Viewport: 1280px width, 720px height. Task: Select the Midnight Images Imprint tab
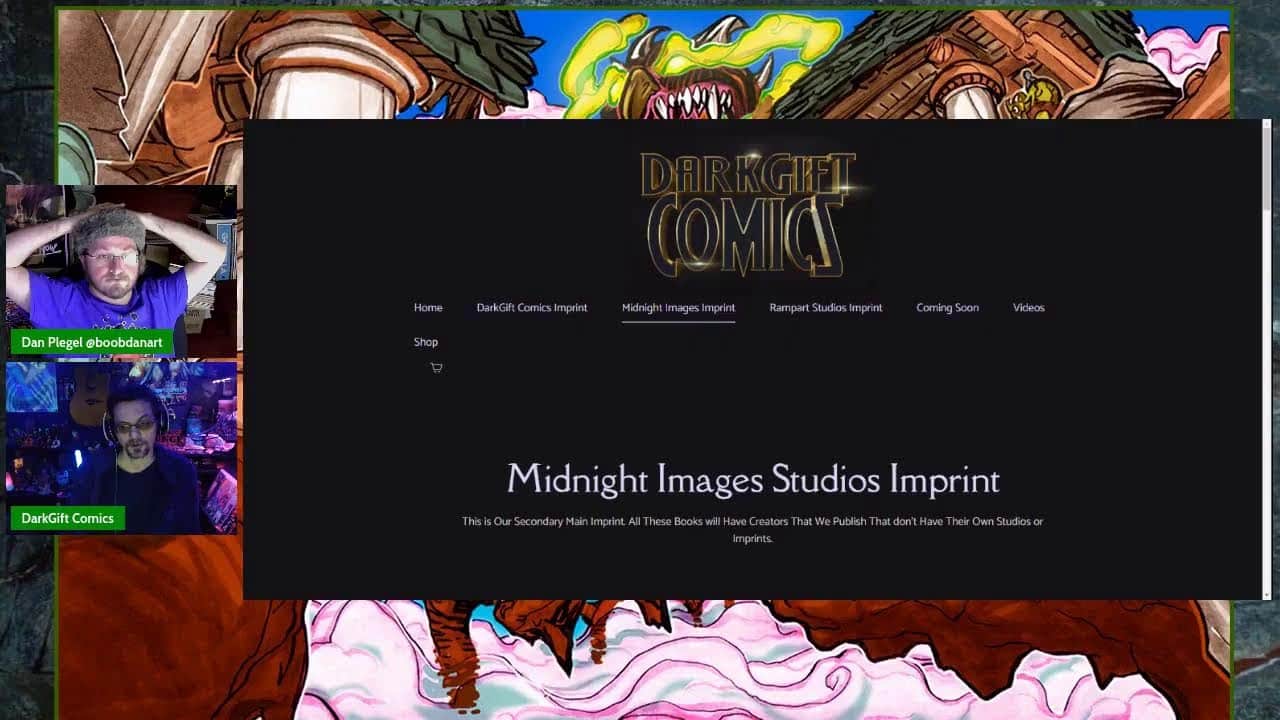(678, 308)
